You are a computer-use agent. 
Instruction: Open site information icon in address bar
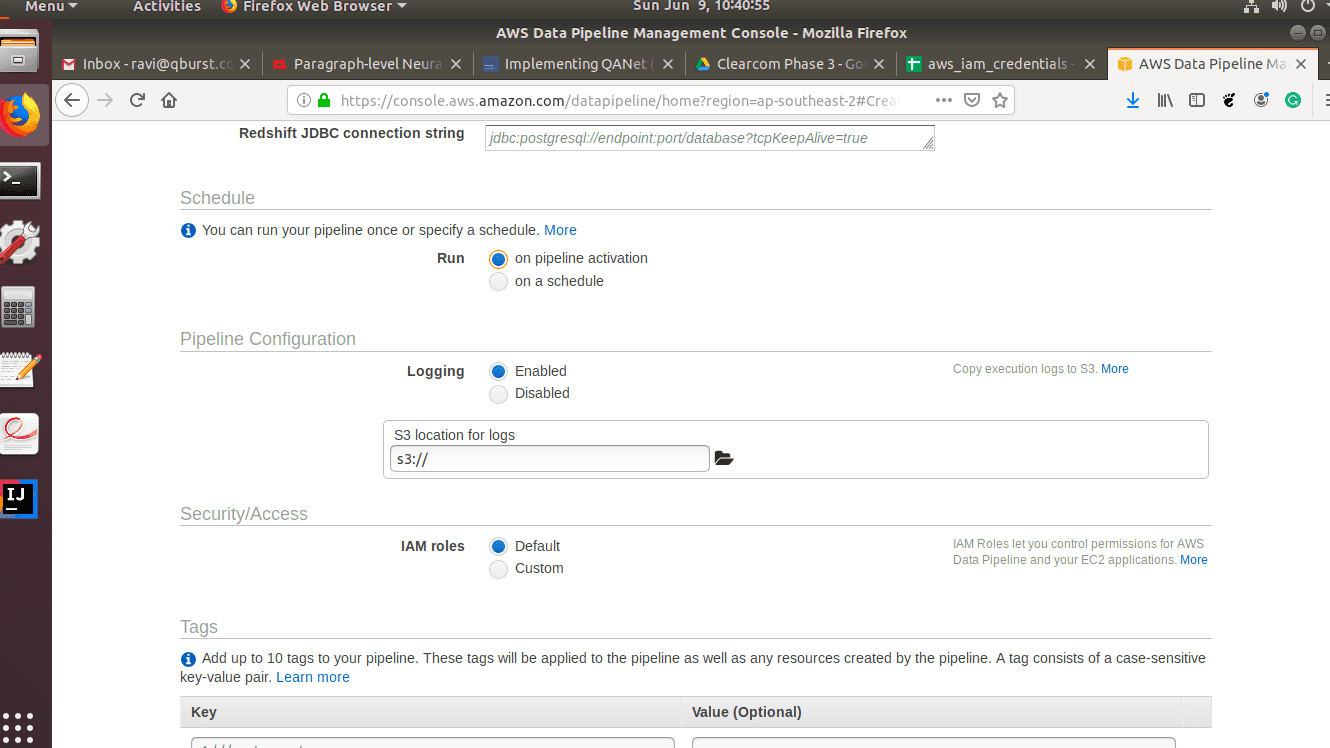click(x=303, y=100)
